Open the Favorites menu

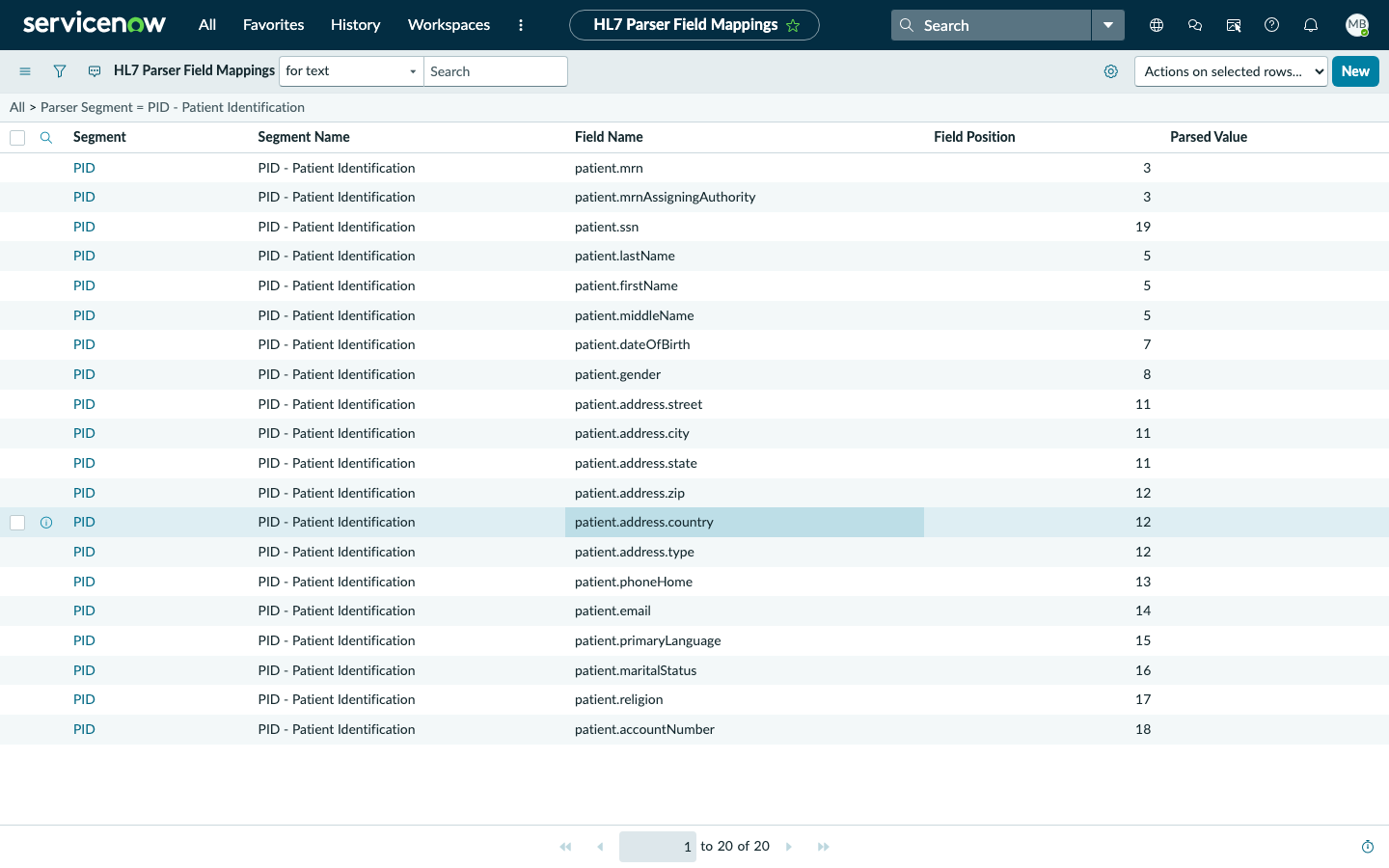[273, 25]
